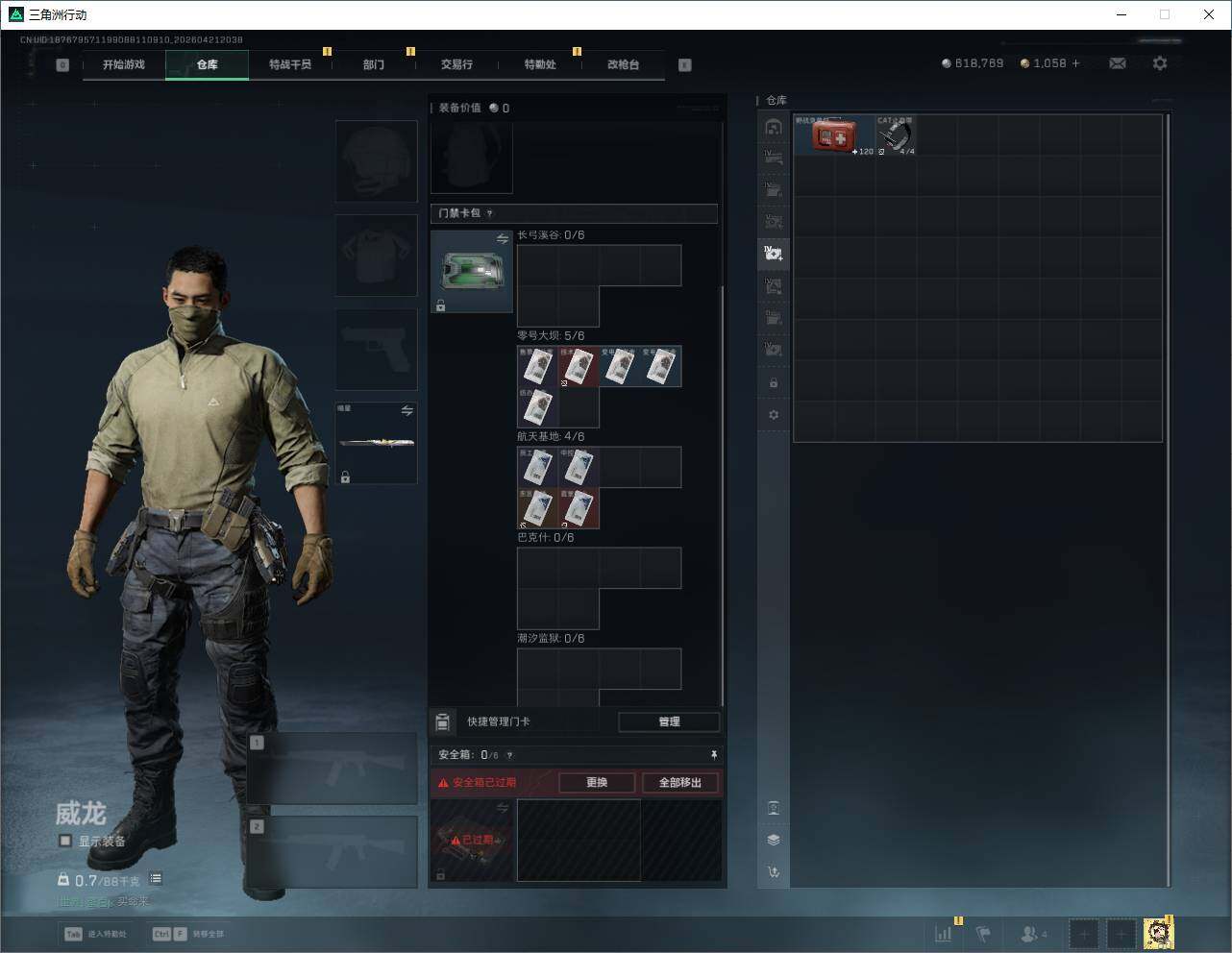The width and height of the screenshot is (1232, 953).
Task: Open the 部门 tab
Action: (374, 64)
